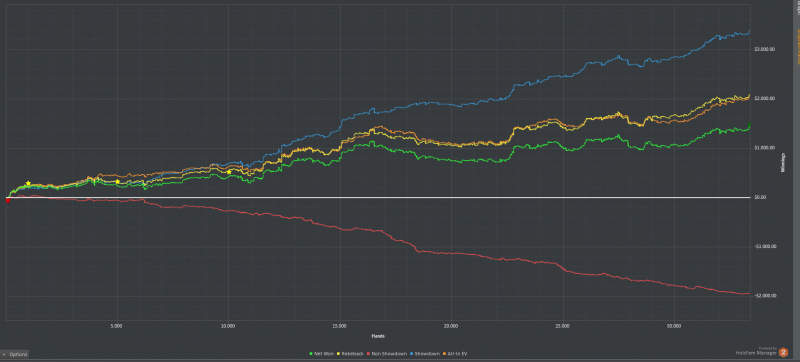
Task: Click the vertical Winnings y-axis title
Action: click(782, 163)
